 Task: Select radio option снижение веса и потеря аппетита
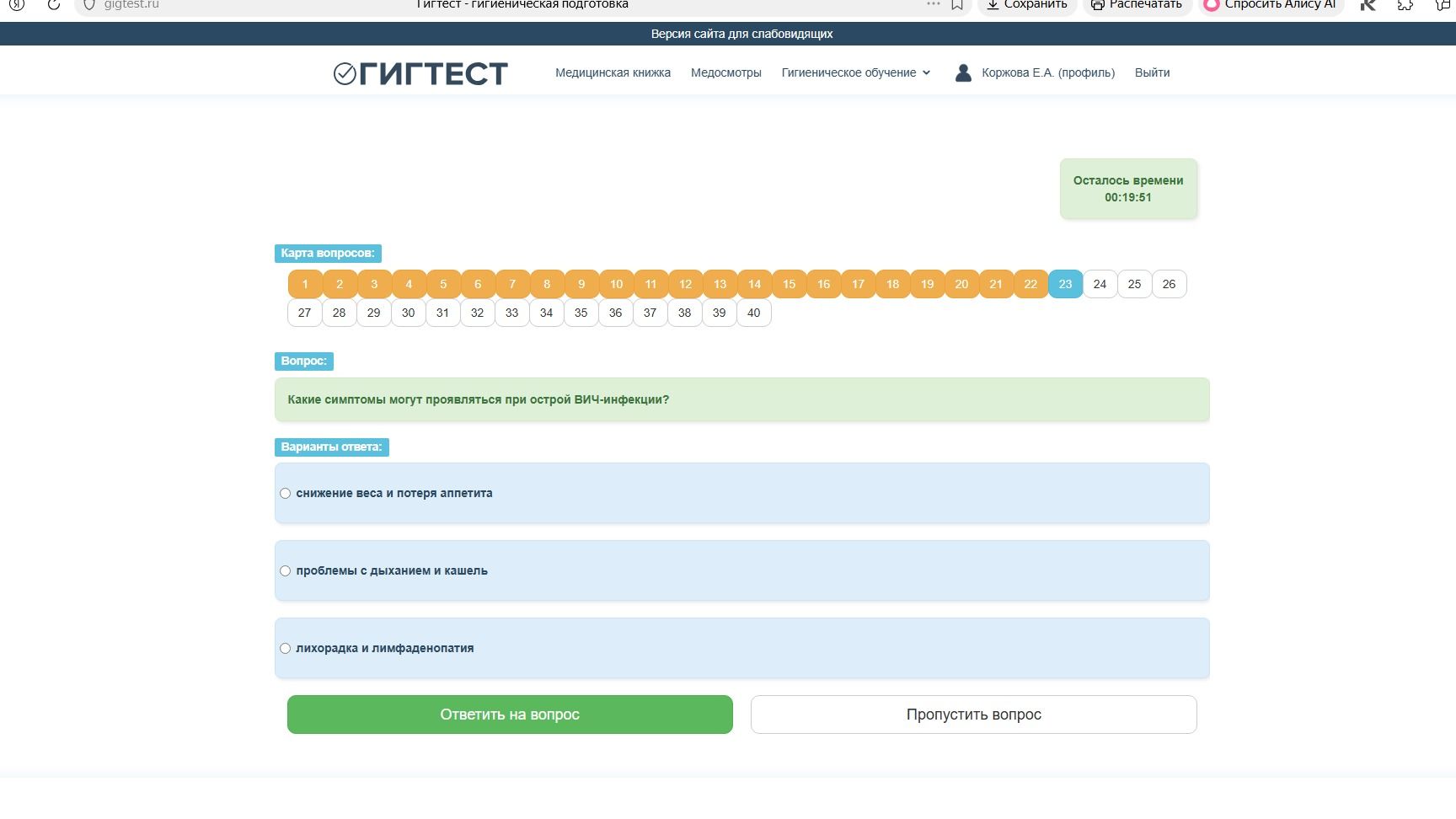[x=285, y=494]
